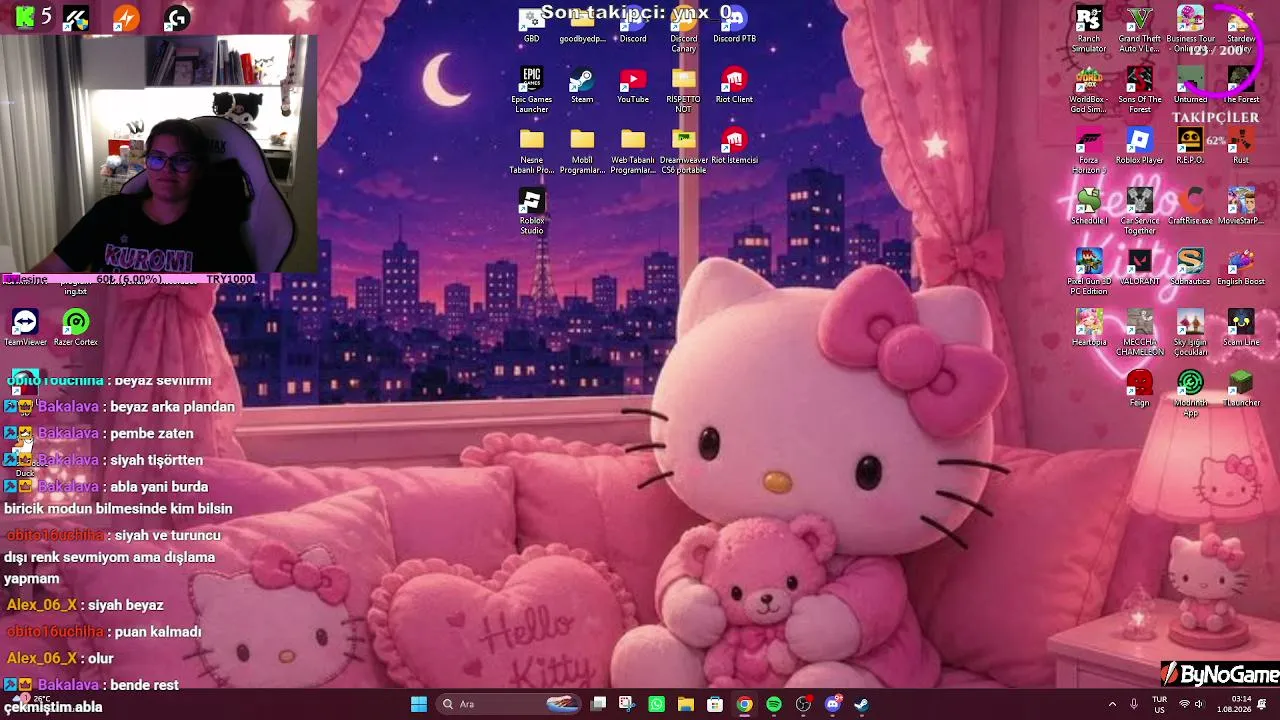Open the Roblox Player shortcut

click(x=1139, y=146)
